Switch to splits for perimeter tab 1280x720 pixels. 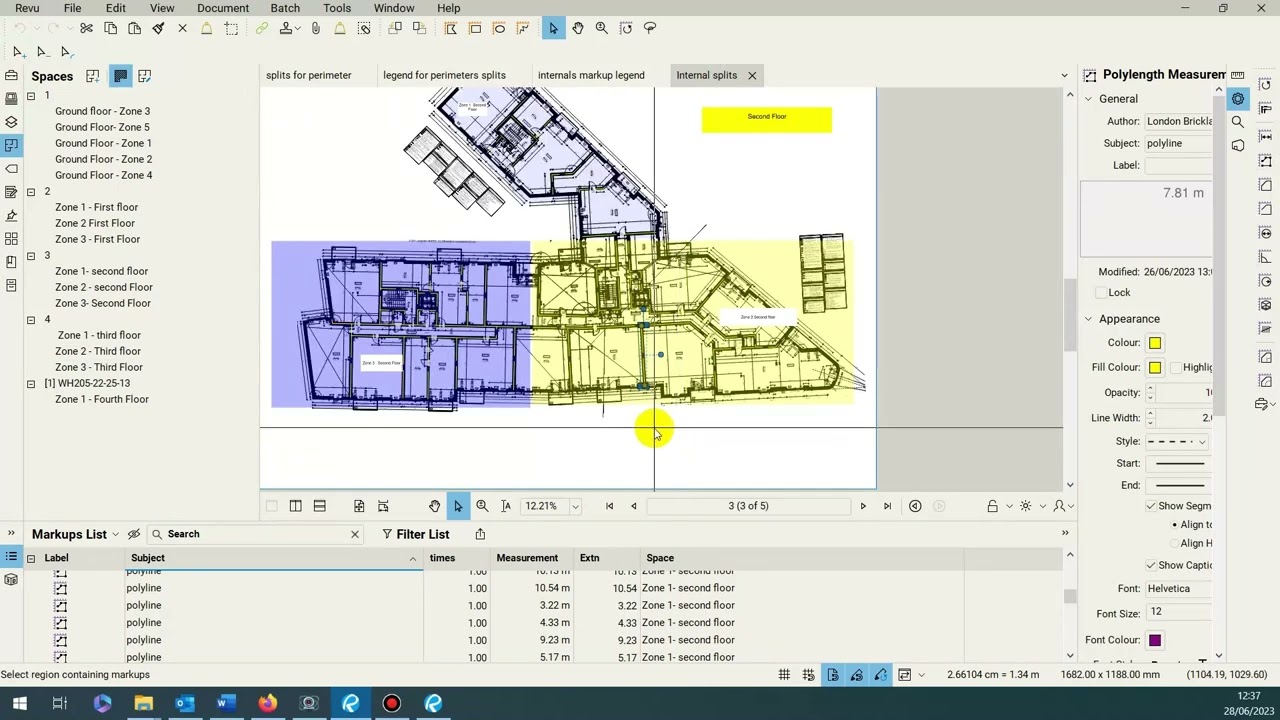(x=309, y=75)
